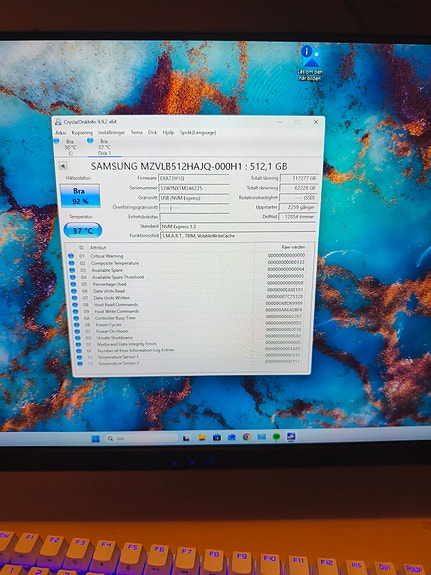Image resolution: width=431 pixels, height=575 pixels.
Task: Select the Data Units Read row
Action: tap(187, 291)
